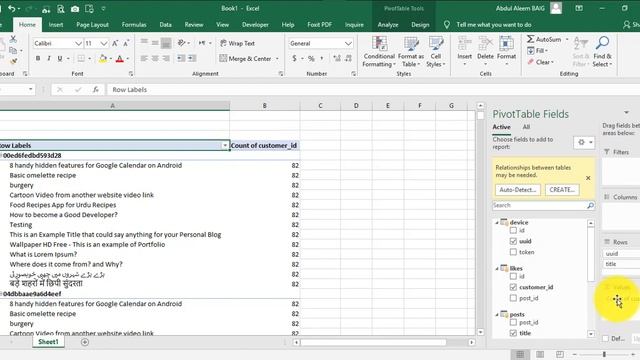Open Format as Table gallery
640x360 pixels.
pyautogui.click(x=411, y=52)
